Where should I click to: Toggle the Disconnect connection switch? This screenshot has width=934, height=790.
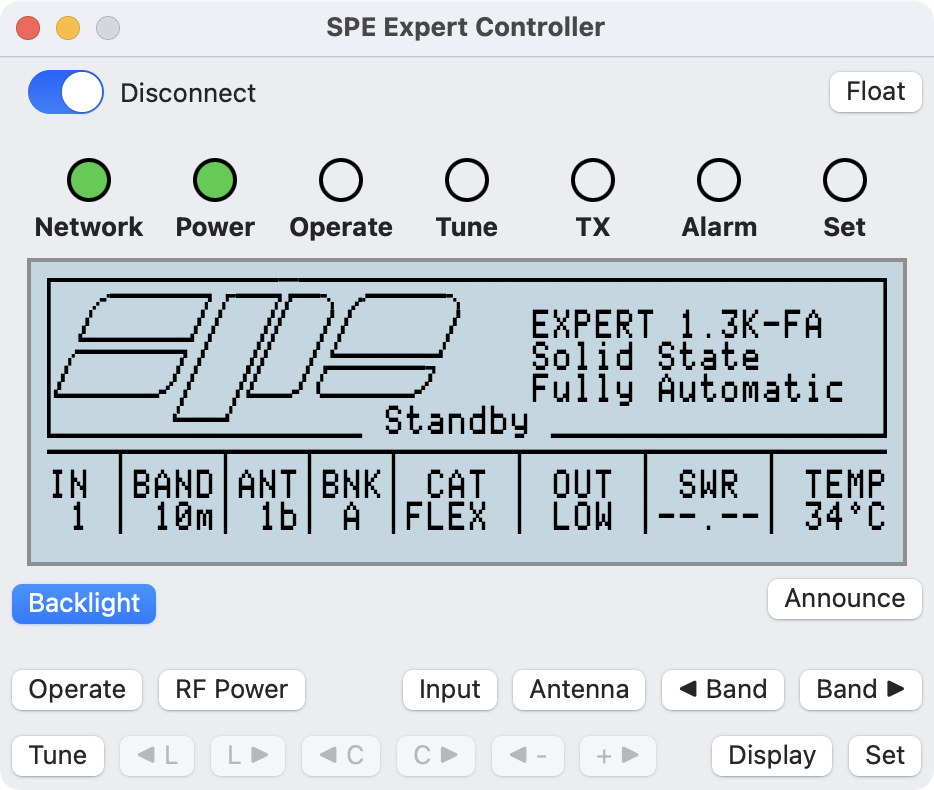pyautogui.click(x=66, y=92)
